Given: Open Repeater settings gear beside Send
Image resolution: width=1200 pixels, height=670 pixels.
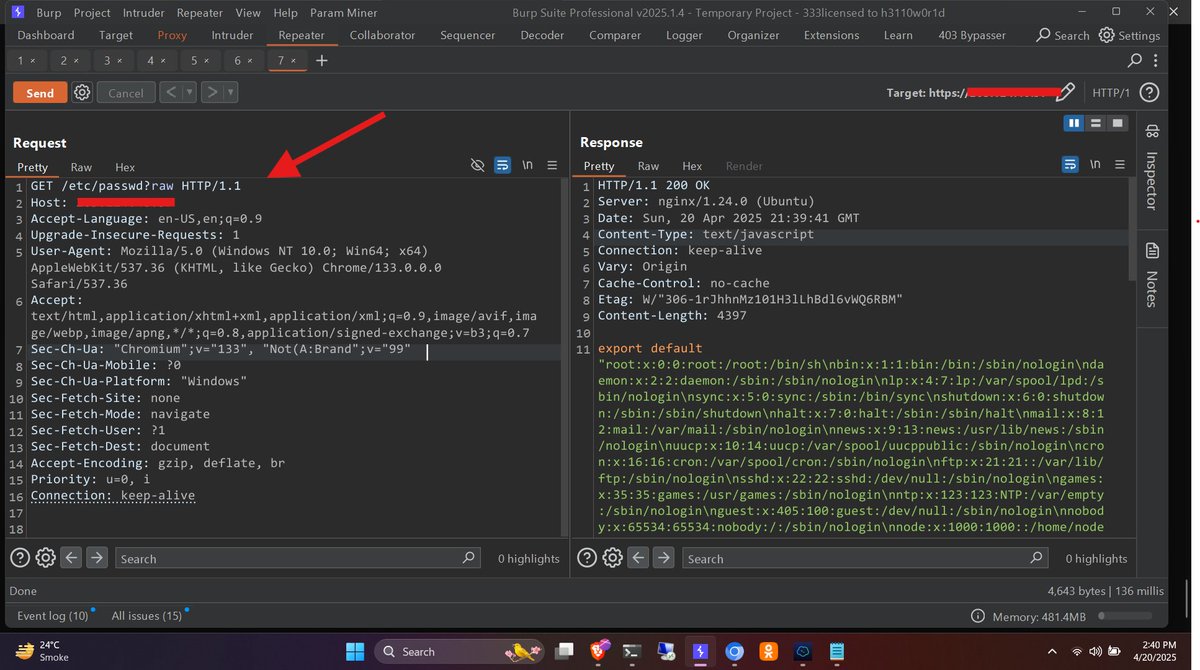Looking at the screenshot, I should [82, 92].
